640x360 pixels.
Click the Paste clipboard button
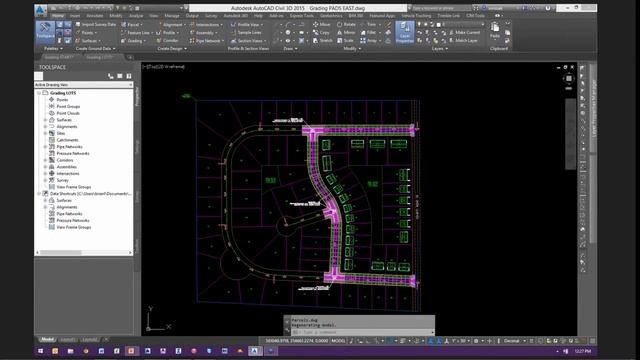pyautogui.click(x=495, y=31)
